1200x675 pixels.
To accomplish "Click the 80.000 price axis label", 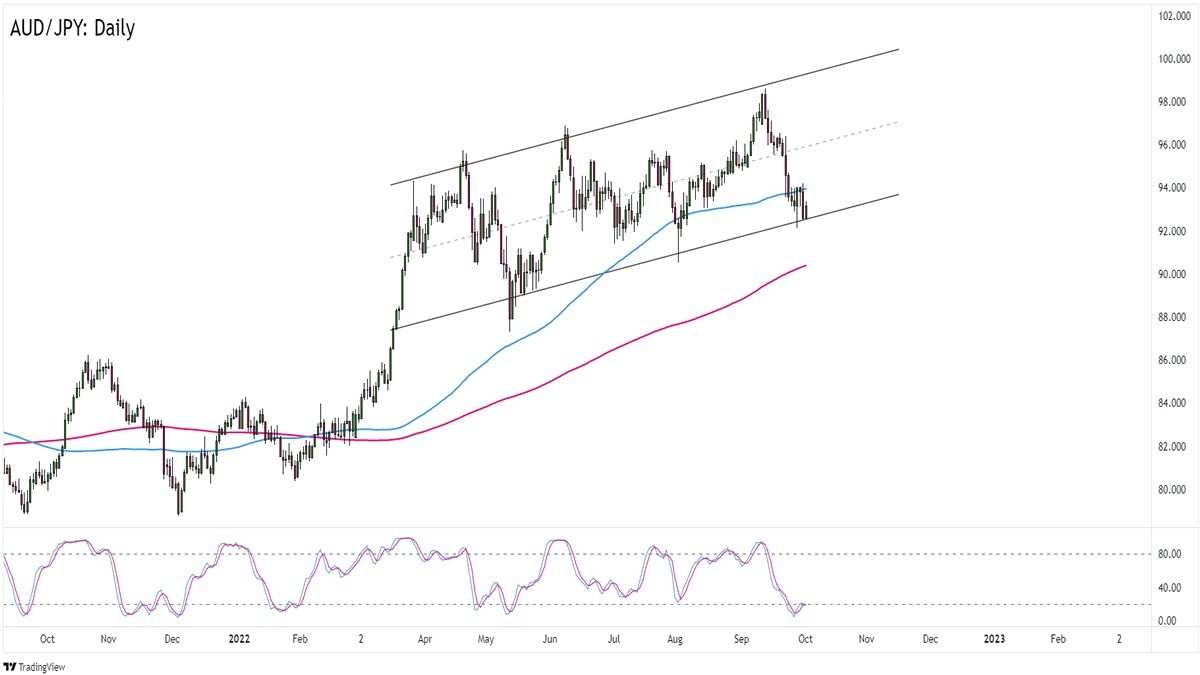I will (x=1171, y=490).
